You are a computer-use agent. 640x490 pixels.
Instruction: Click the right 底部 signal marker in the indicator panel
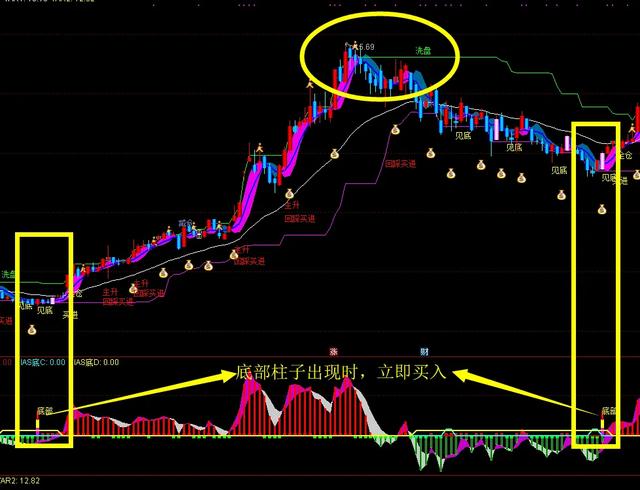pyautogui.click(x=609, y=411)
